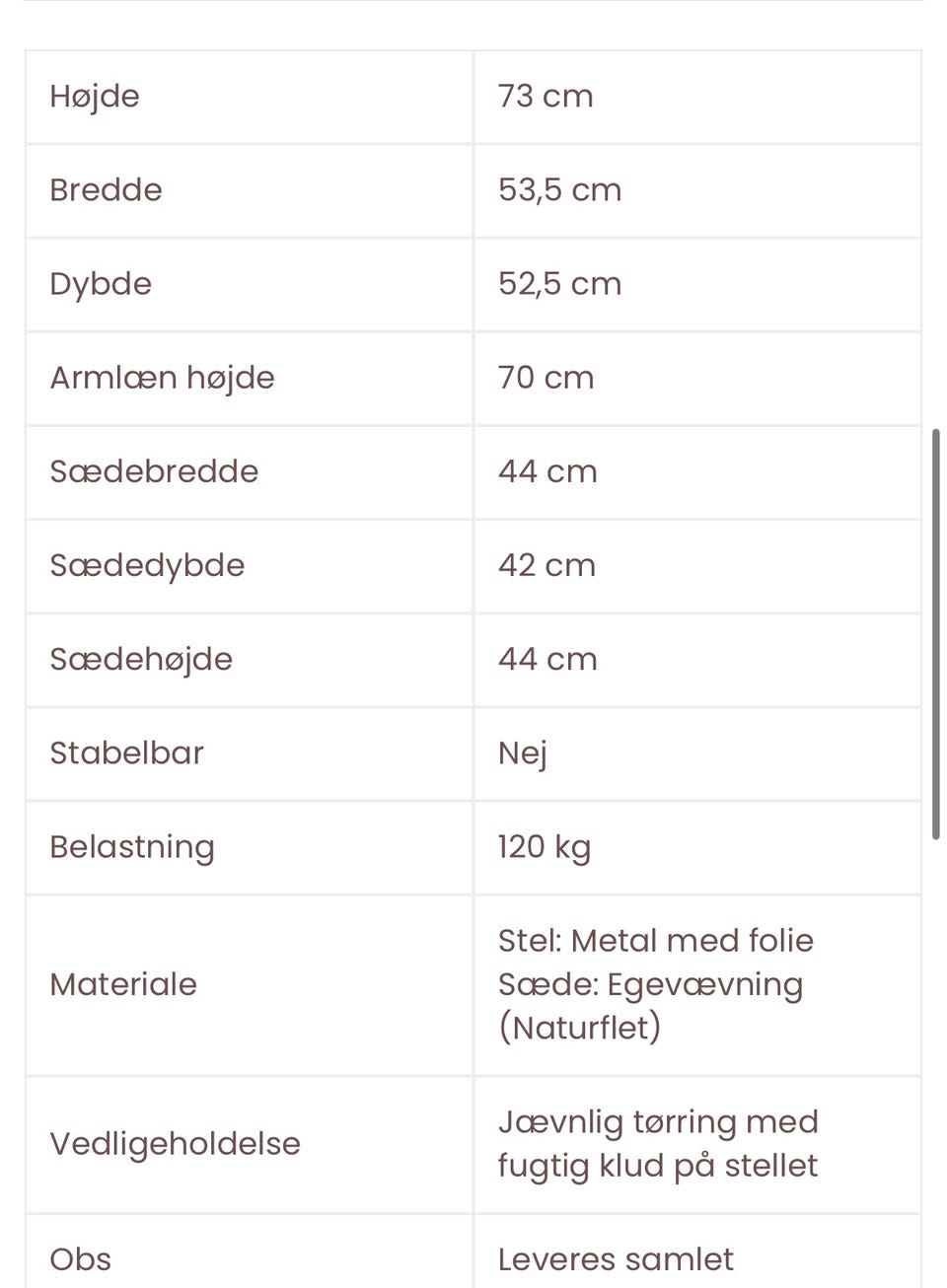Select the 42 cm seat depth value
The height and width of the screenshot is (1288, 947).
click(546, 565)
